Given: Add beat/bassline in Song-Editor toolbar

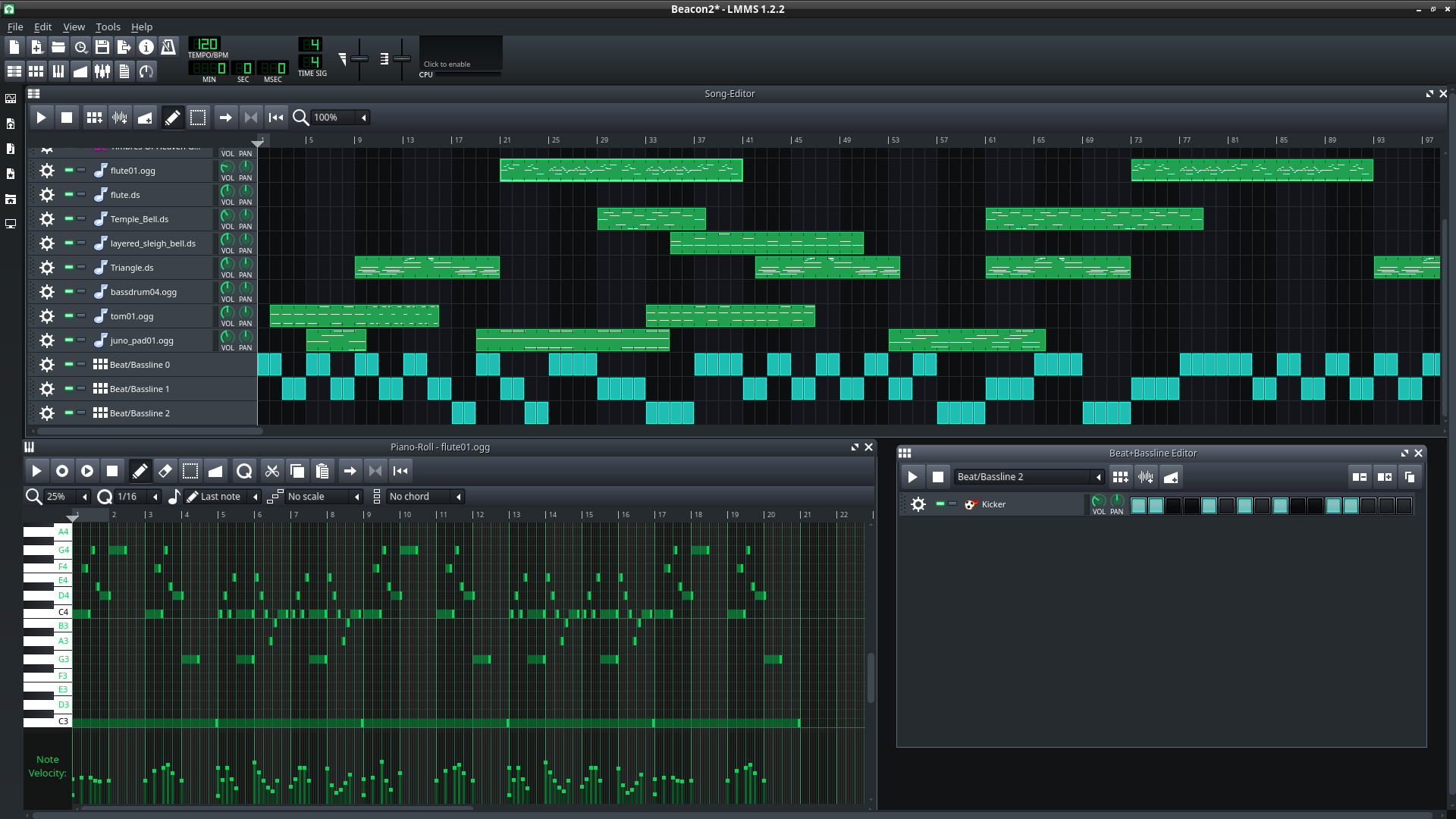Looking at the screenshot, I should coord(94,118).
